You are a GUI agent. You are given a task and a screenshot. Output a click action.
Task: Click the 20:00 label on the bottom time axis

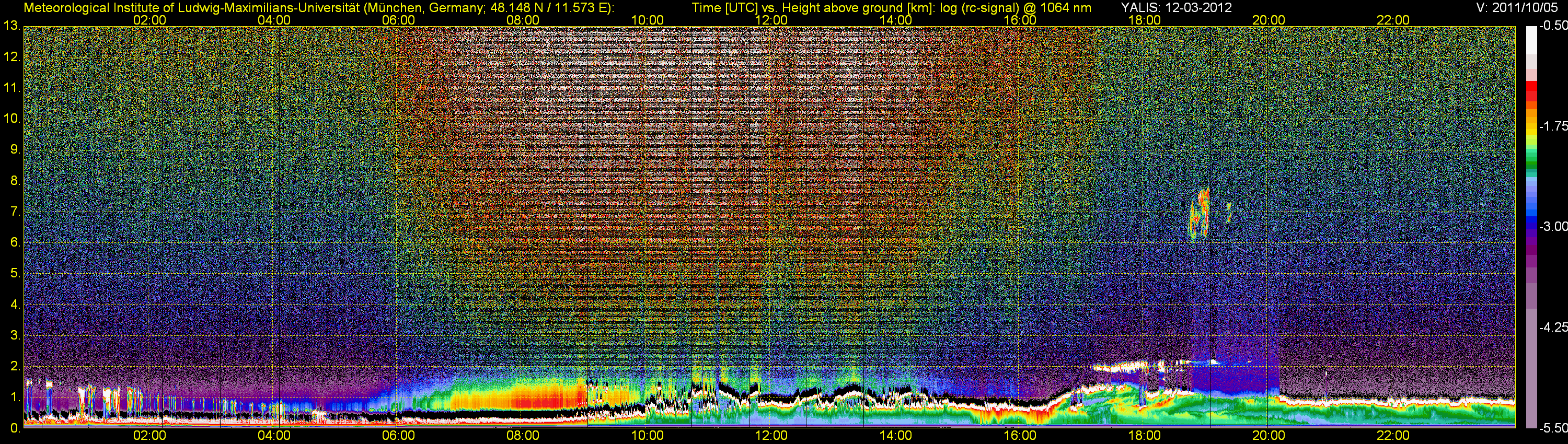click(x=1269, y=436)
